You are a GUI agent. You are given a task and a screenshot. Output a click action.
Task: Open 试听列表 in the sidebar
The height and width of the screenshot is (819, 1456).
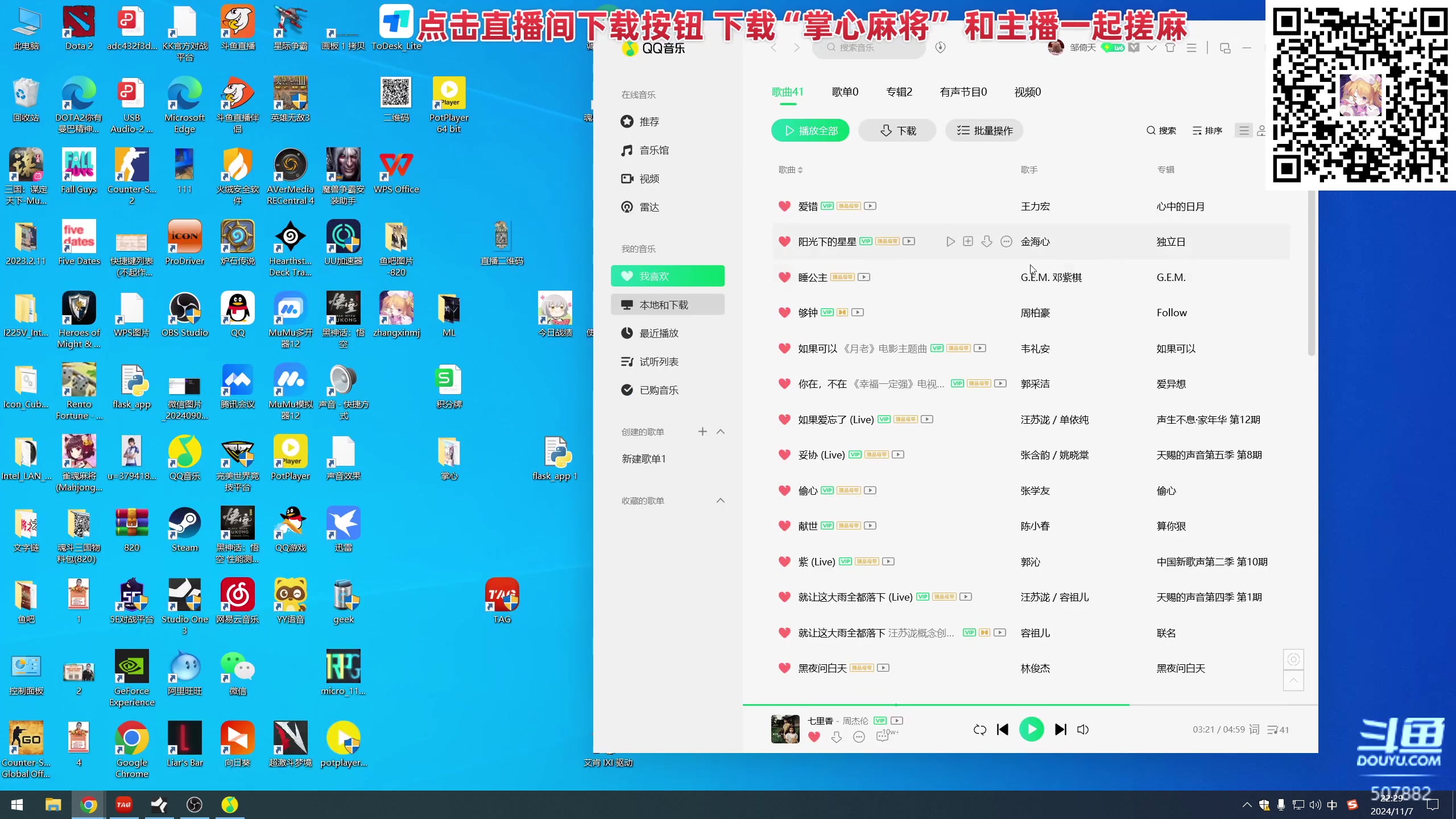(x=668, y=362)
